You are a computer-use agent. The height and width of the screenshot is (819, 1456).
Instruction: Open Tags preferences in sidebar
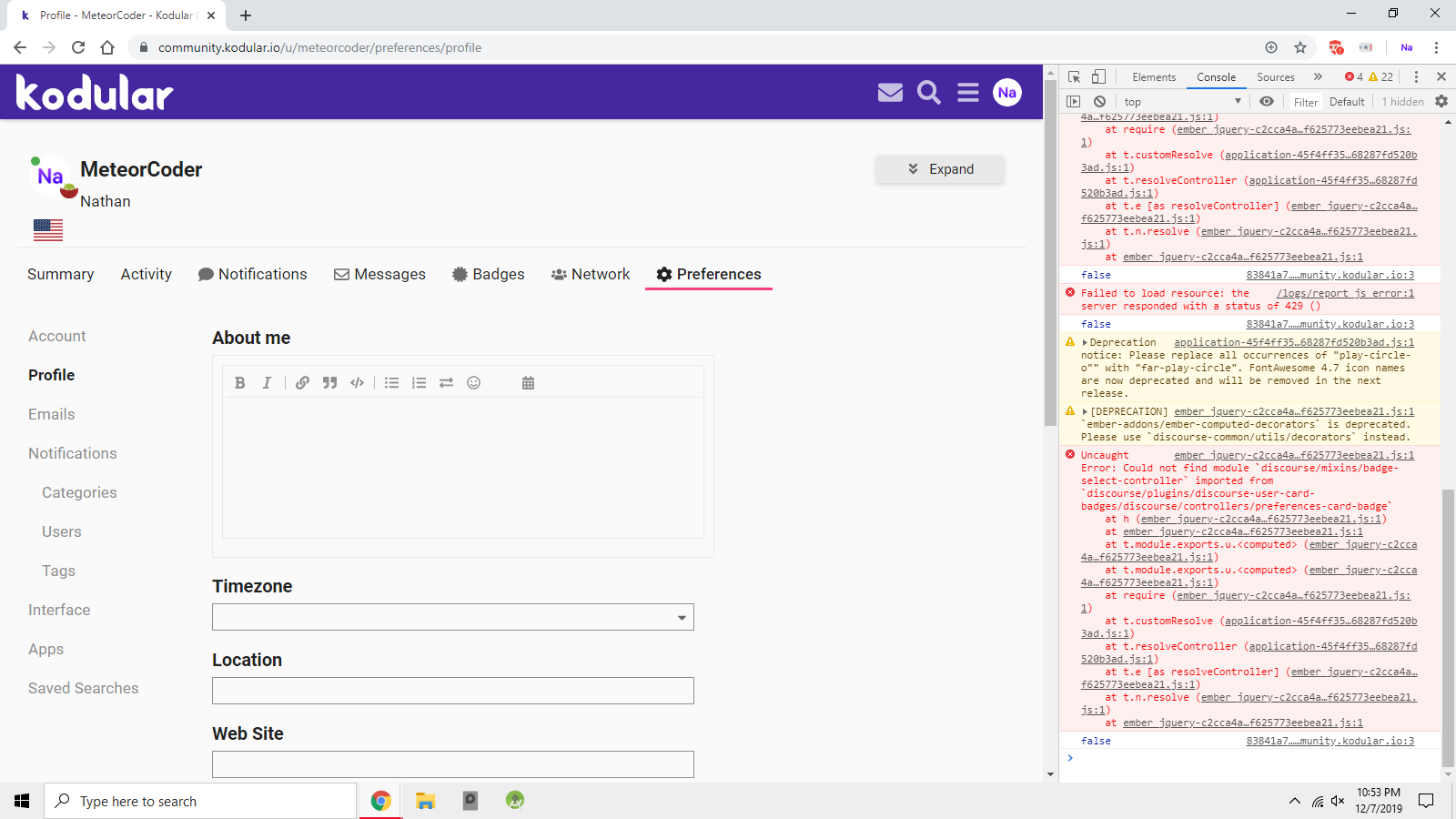coord(58,571)
